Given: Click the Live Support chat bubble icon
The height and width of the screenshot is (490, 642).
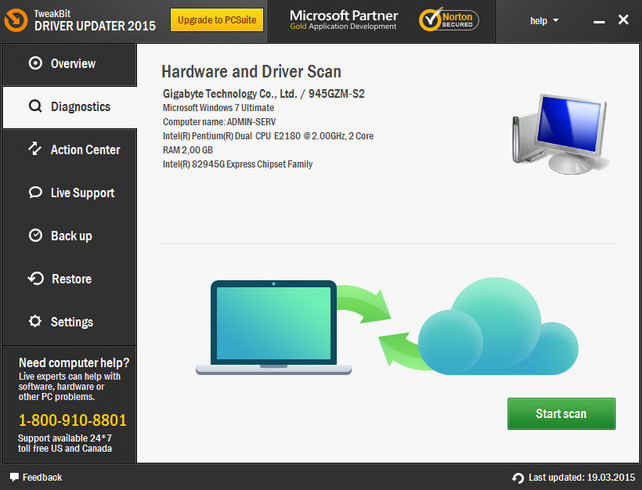Looking at the screenshot, I should click(36, 193).
